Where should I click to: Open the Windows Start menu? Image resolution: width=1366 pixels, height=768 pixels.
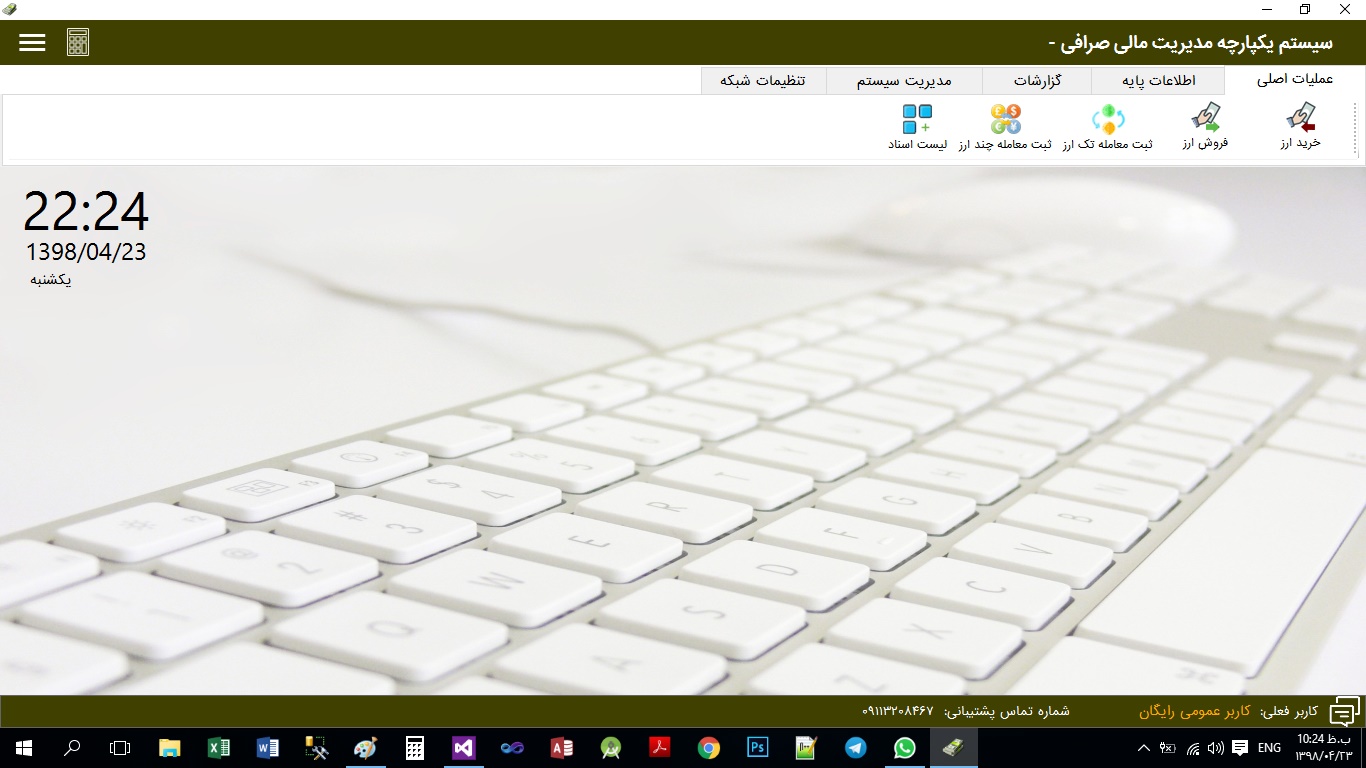point(23,748)
